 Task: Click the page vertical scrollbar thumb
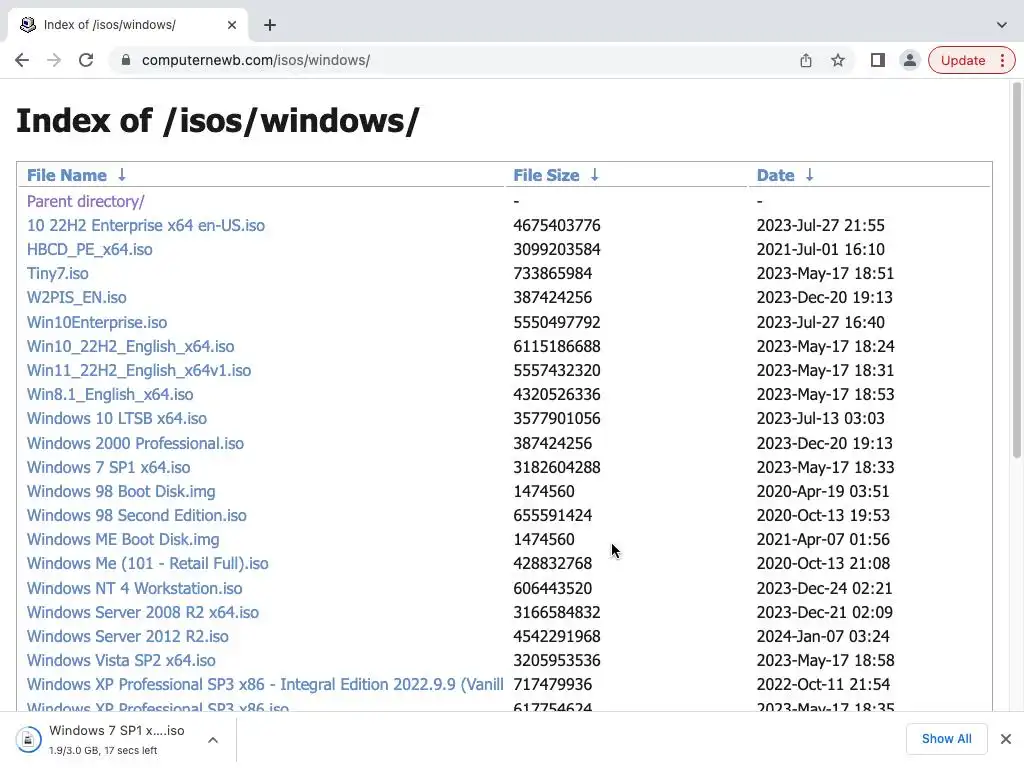pyautogui.click(x=1016, y=269)
